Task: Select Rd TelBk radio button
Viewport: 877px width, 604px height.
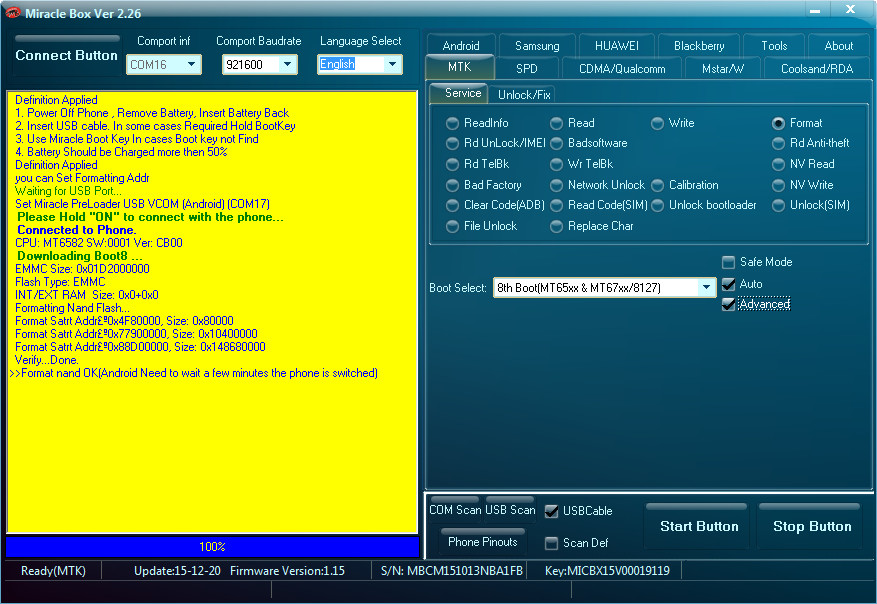Action: pos(452,164)
